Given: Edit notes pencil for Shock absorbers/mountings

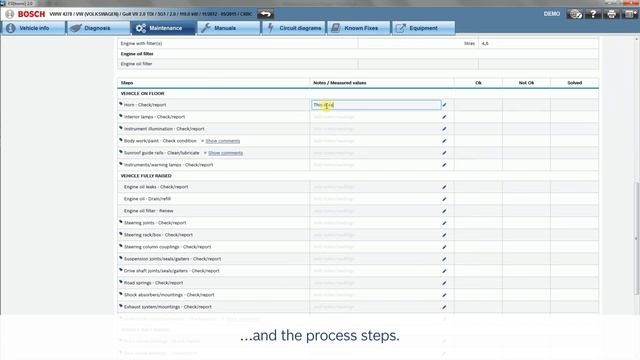Looking at the screenshot, I should click(444, 295).
